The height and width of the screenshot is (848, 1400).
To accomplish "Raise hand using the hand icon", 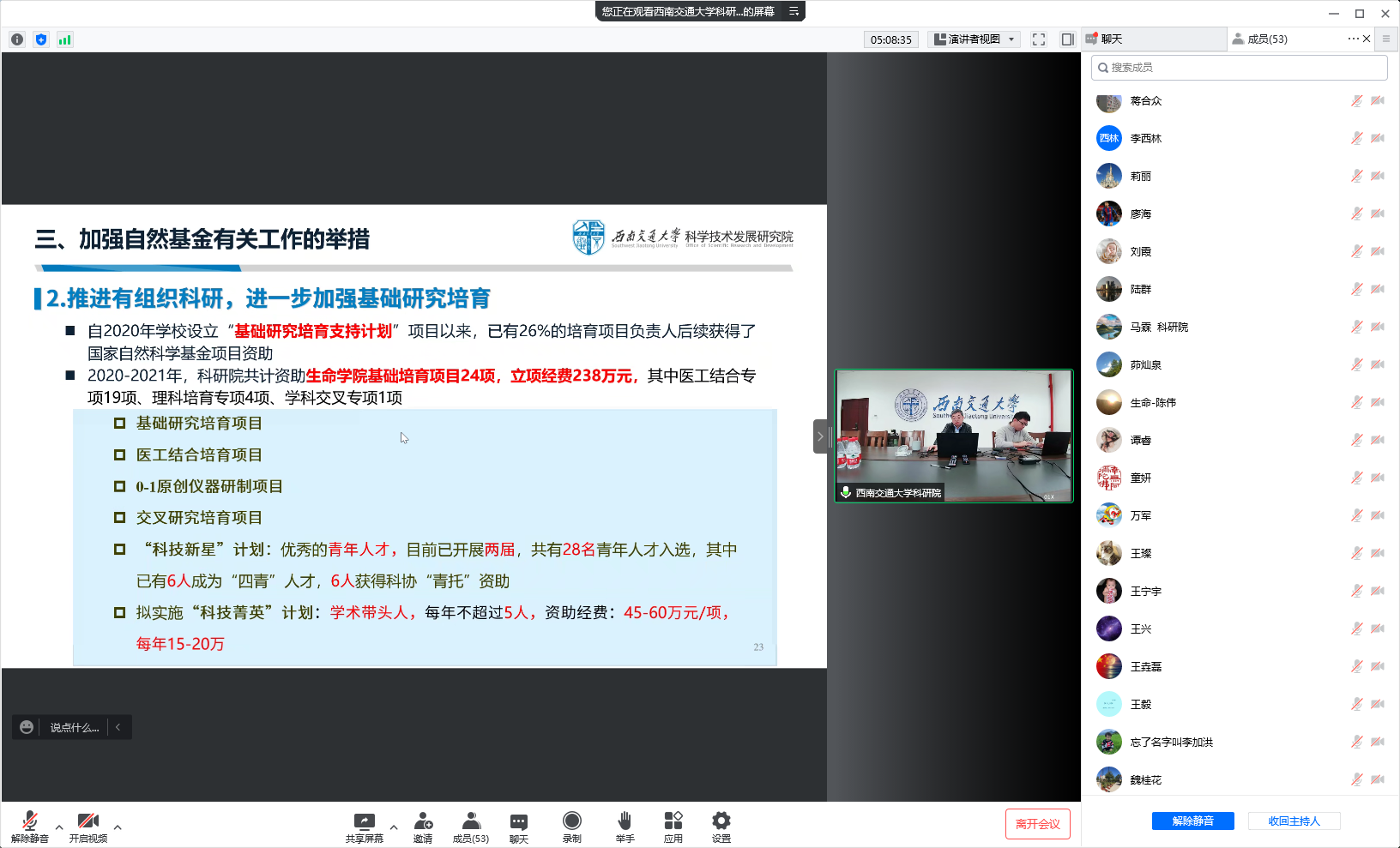I will point(625,822).
